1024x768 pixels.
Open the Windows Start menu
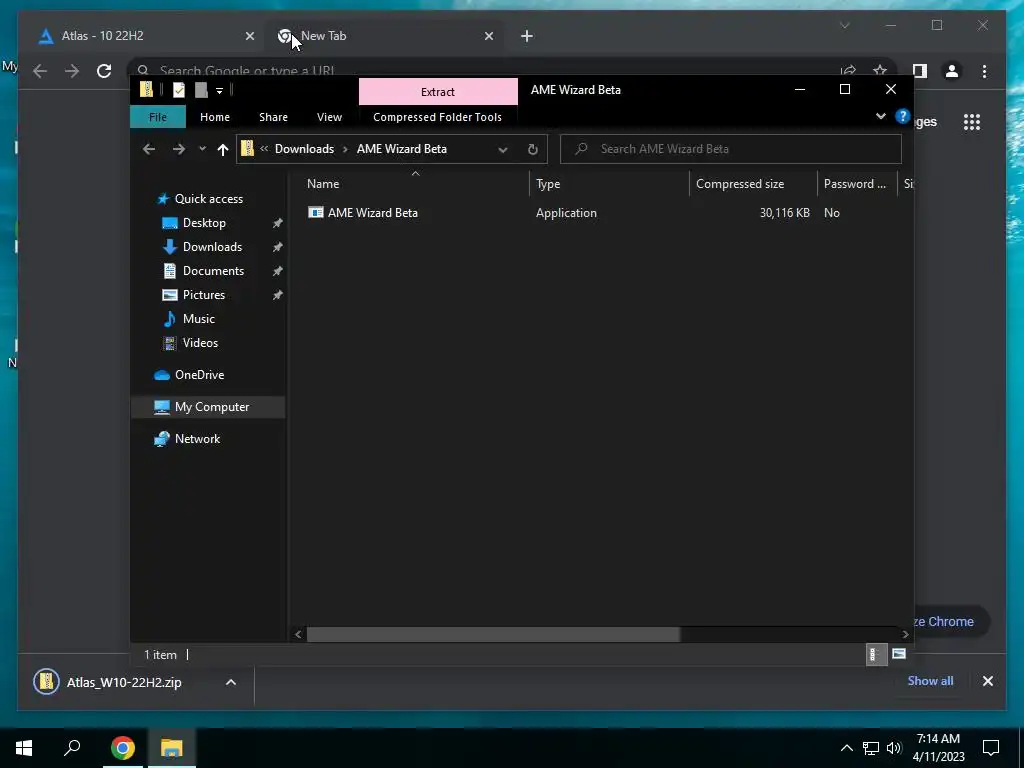point(24,748)
